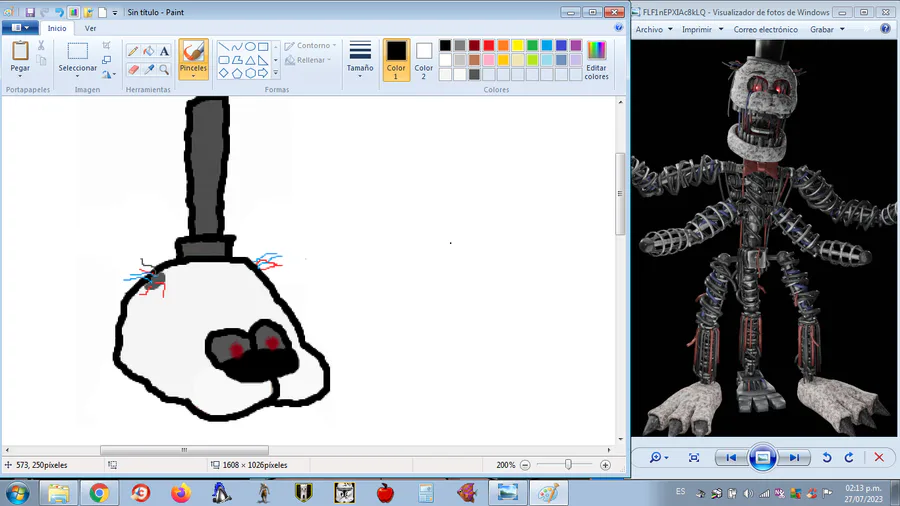Click the Undo arrow in quick access toolbar

click(x=59, y=12)
